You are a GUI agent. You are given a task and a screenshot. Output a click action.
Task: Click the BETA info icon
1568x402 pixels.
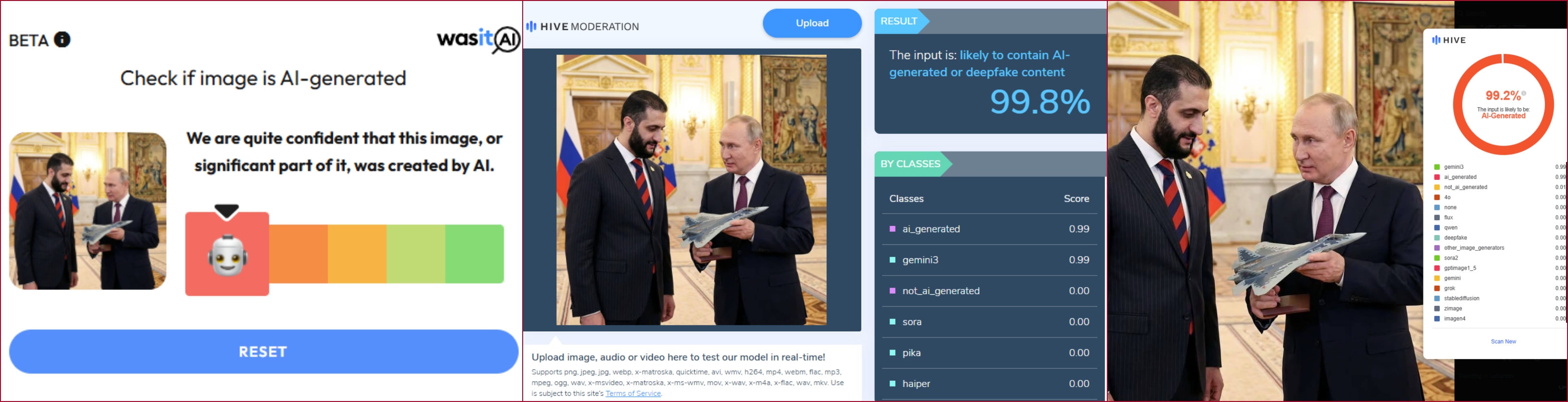(62, 39)
